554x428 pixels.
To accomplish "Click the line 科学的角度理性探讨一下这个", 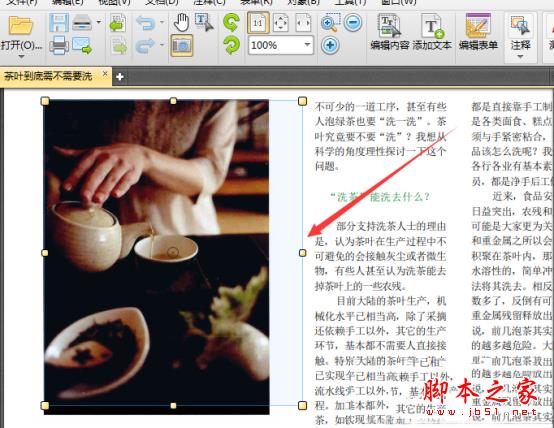I will click(381, 151).
